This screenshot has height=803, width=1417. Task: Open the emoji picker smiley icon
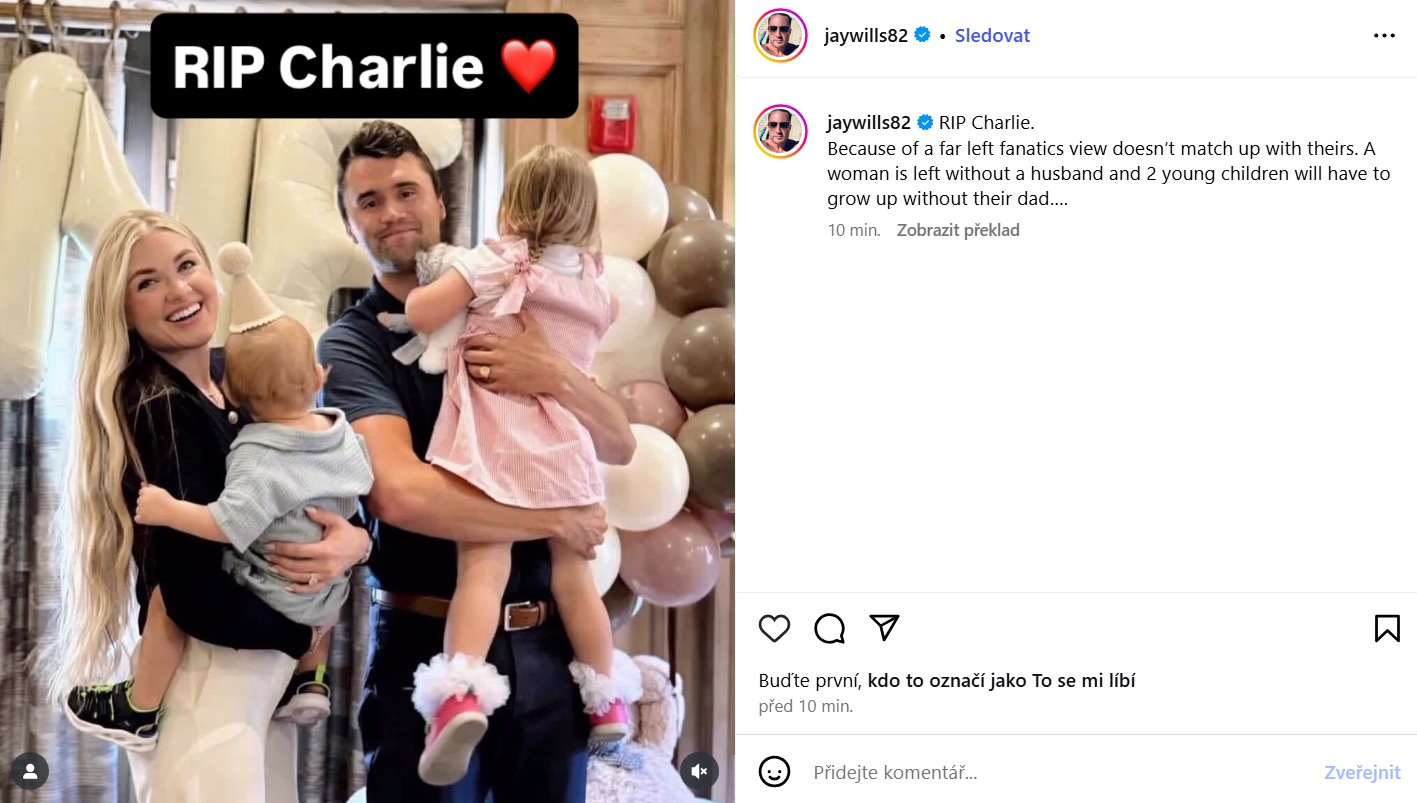(774, 771)
